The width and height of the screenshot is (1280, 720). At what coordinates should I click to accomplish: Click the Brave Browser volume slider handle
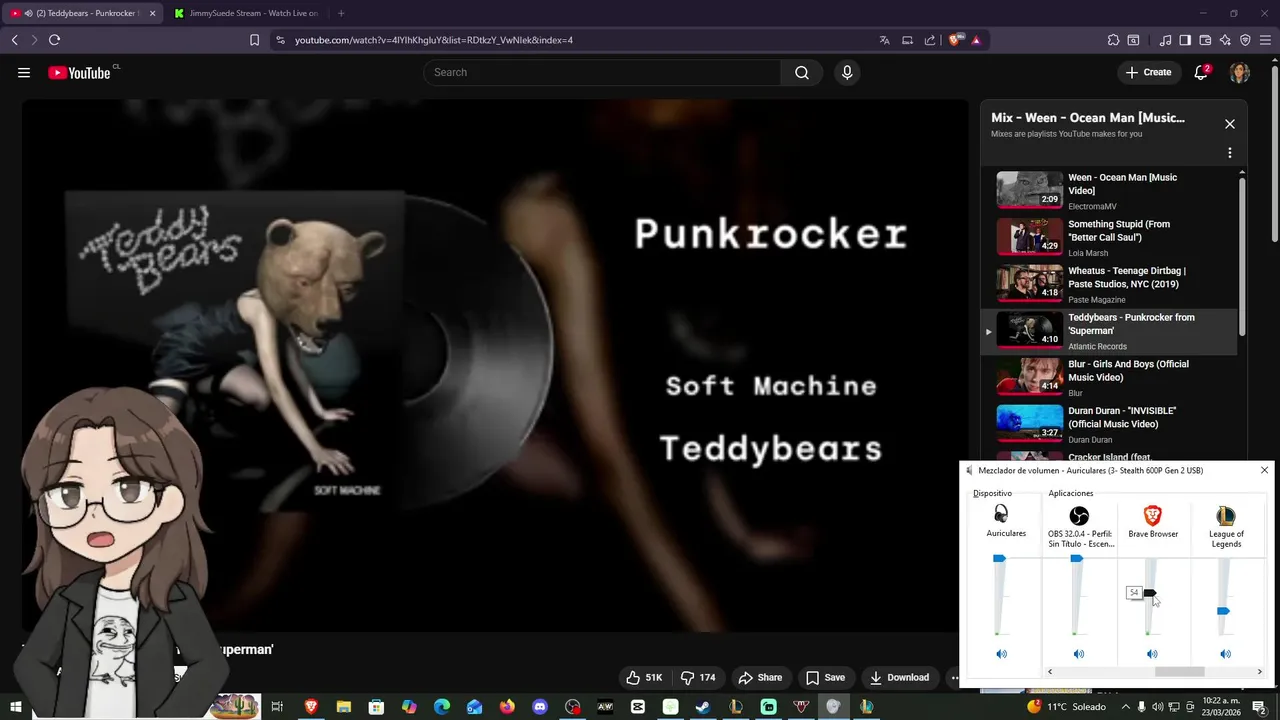1150,593
